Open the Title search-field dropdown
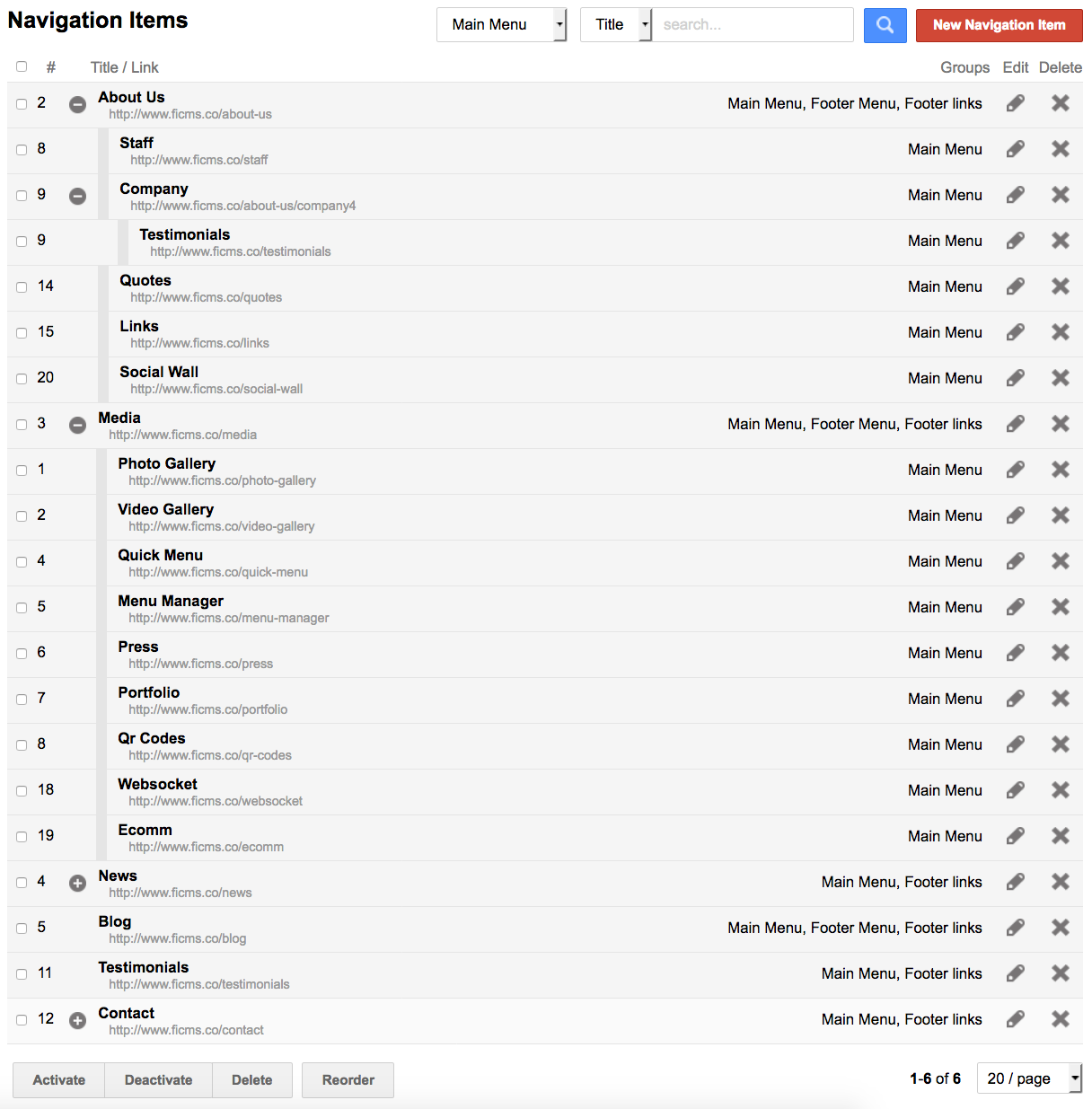The image size is (1092, 1109). (616, 25)
